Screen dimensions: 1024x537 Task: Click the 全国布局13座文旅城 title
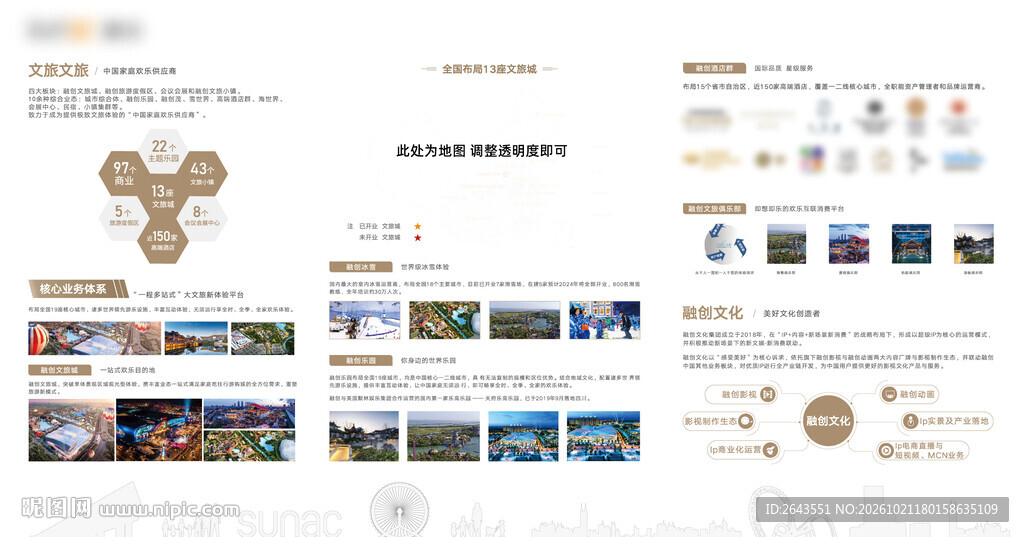pyautogui.click(x=489, y=69)
